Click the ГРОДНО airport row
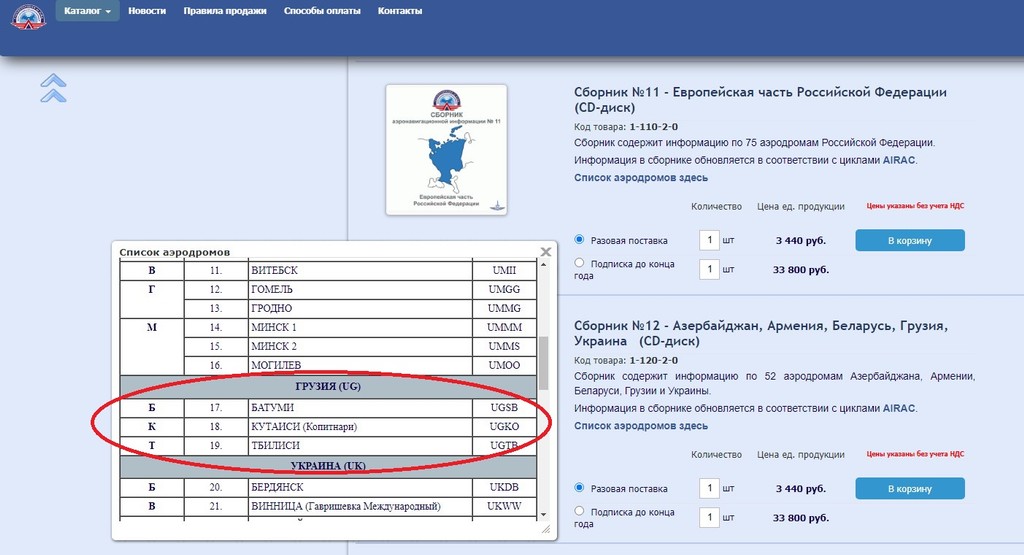The height and width of the screenshot is (555, 1024). pyautogui.click(x=328, y=308)
